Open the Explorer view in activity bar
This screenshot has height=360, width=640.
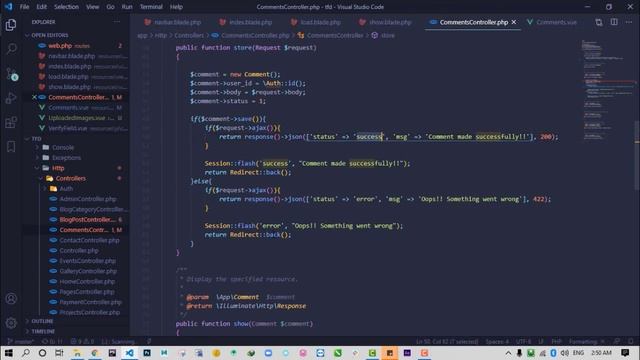(11, 25)
